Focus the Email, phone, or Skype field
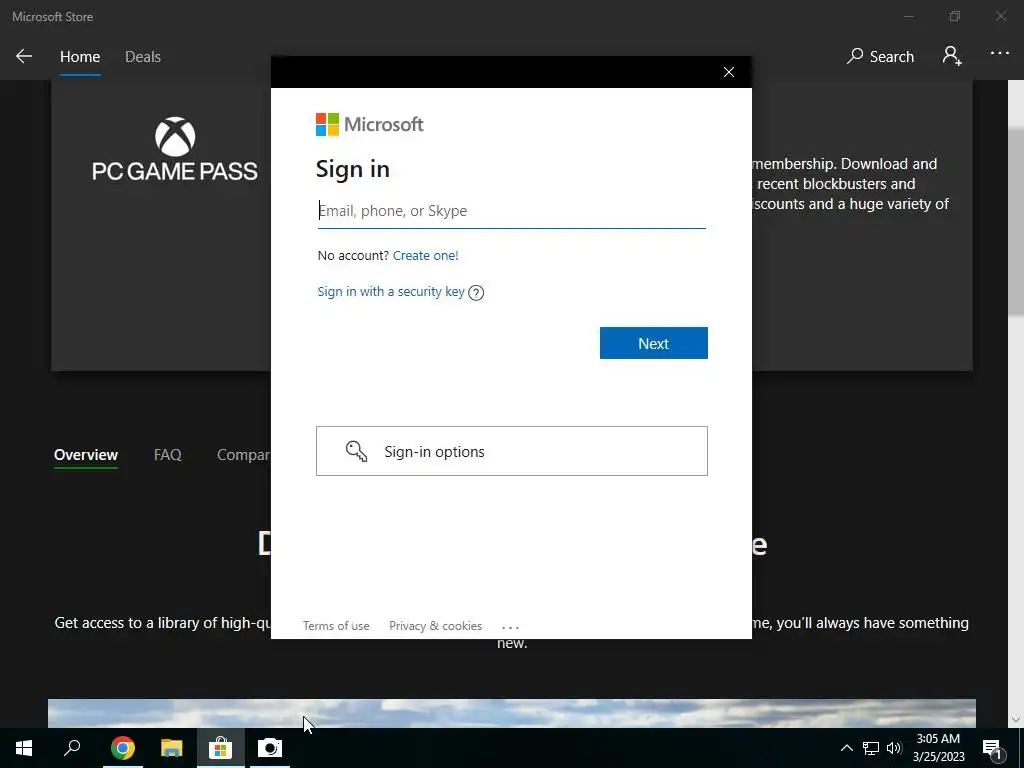This screenshot has height=768, width=1024. coord(511,211)
